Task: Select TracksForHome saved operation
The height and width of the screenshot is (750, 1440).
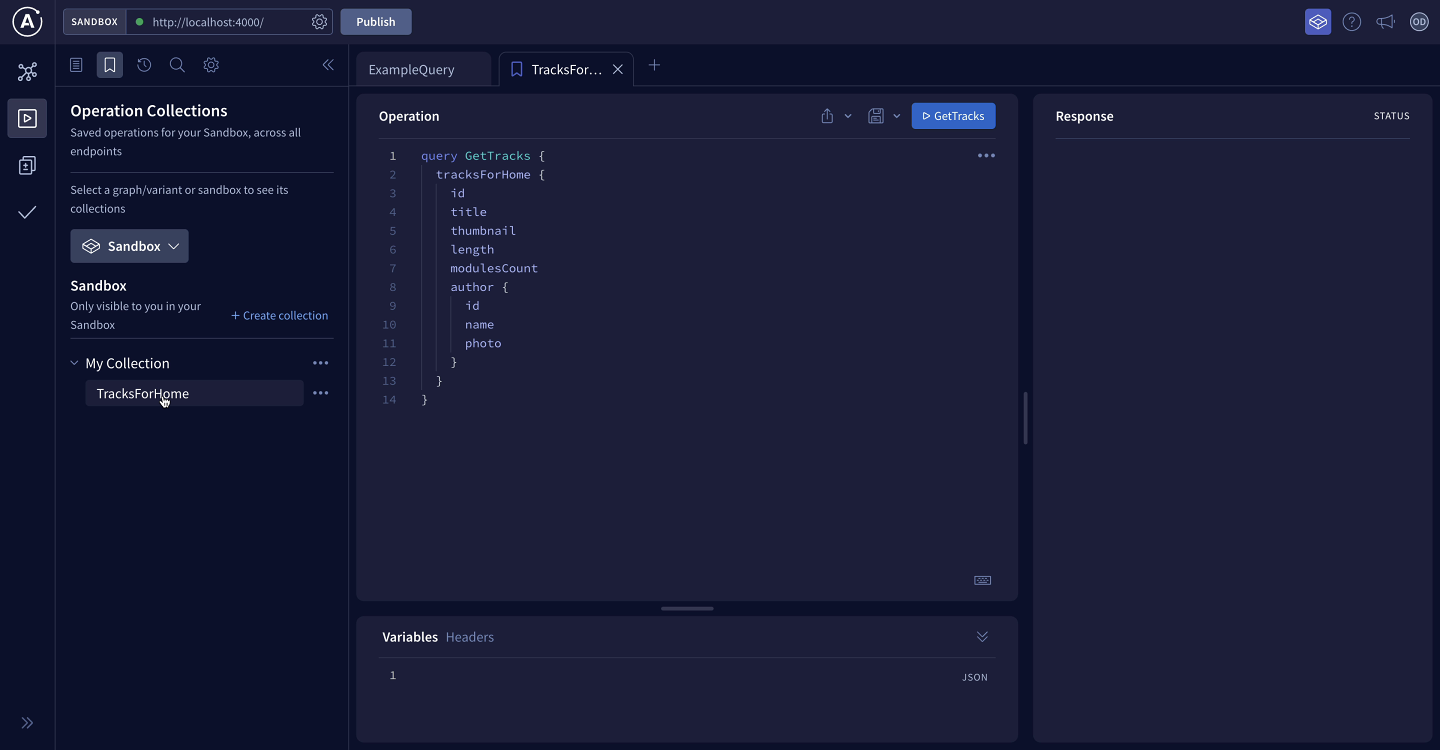Action: tap(194, 393)
